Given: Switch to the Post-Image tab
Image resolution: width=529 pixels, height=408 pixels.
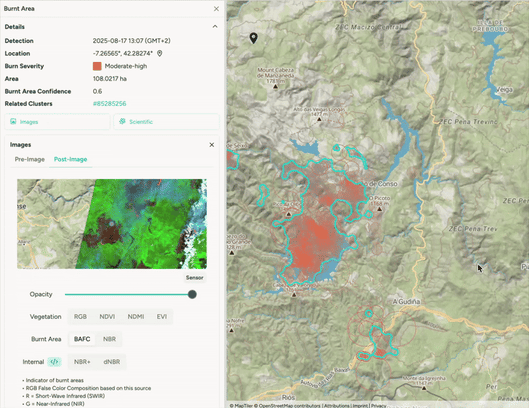Looking at the screenshot, I should pos(71,159).
